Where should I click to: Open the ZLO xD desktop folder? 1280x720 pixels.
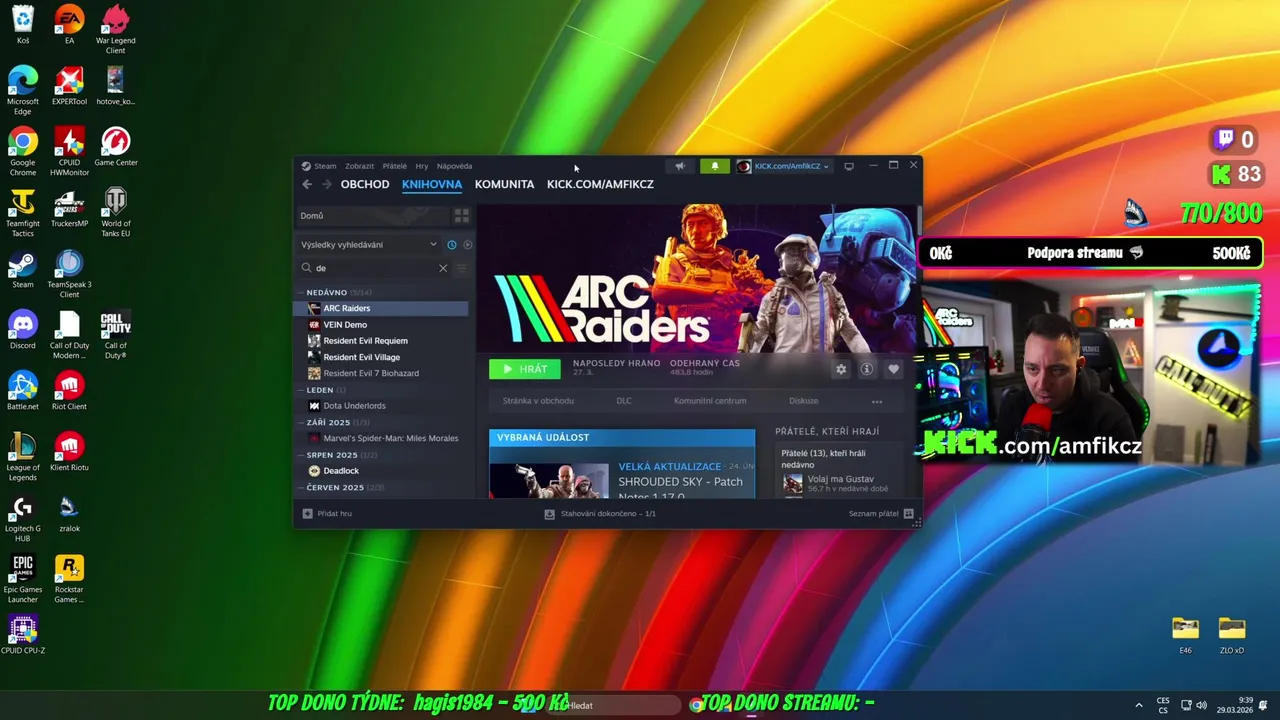click(1232, 634)
